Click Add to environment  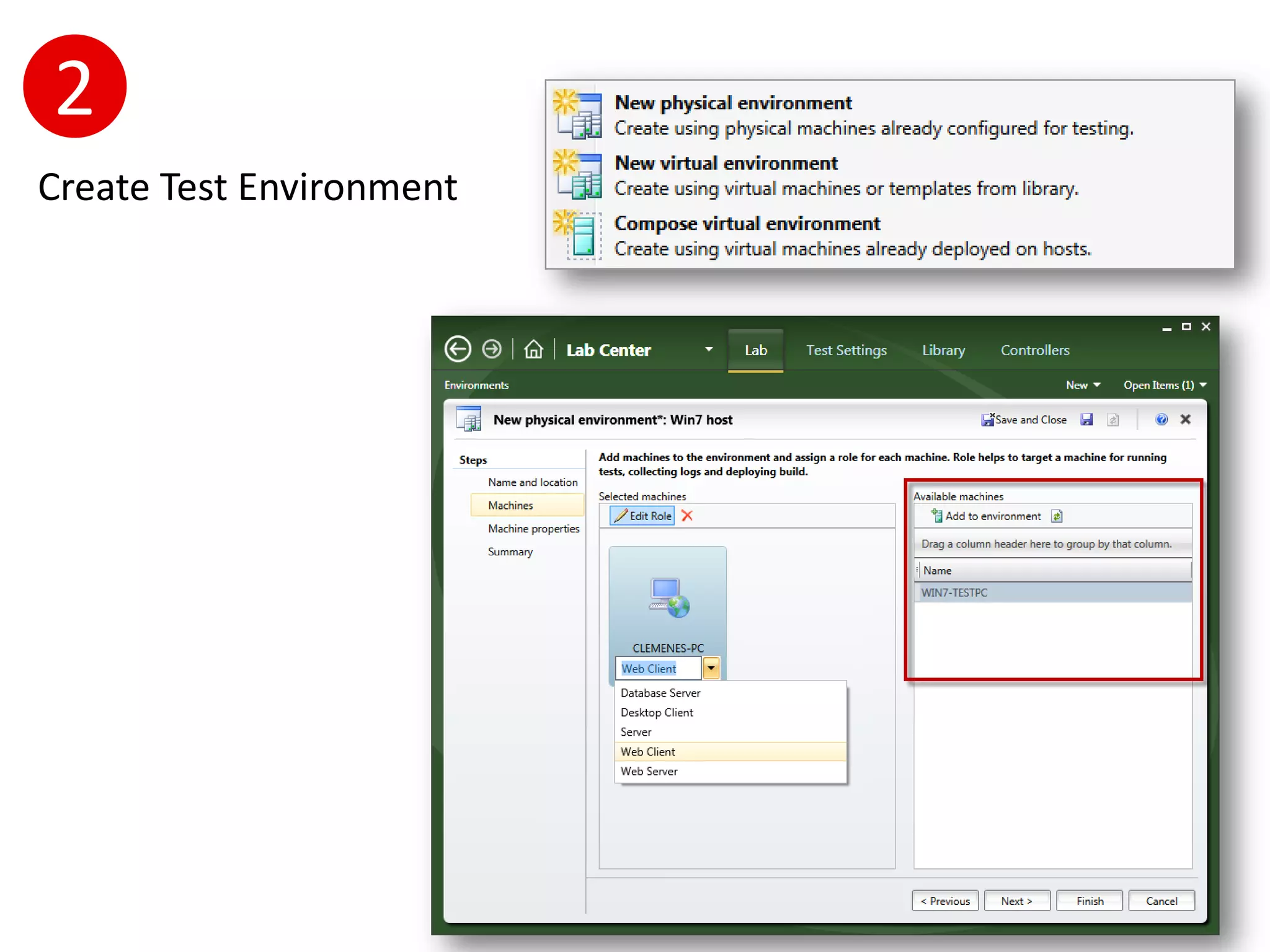click(986, 516)
